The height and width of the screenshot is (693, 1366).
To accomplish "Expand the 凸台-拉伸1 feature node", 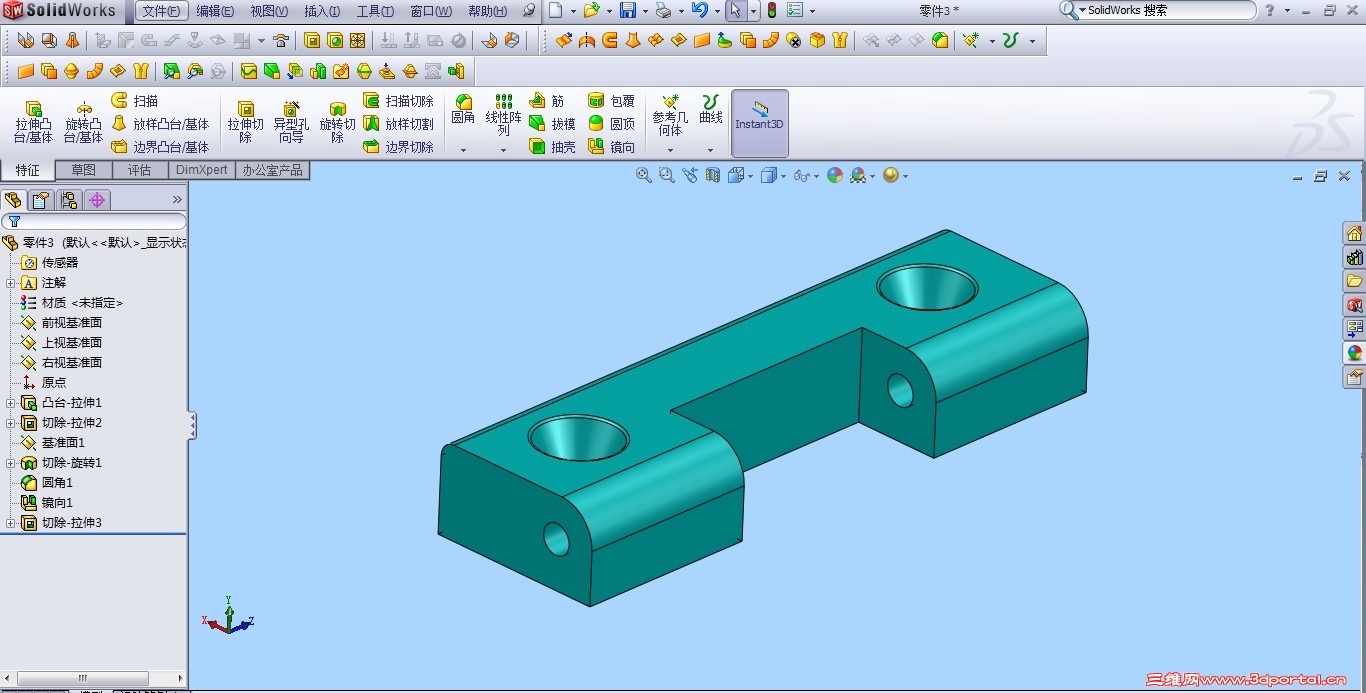I will pyautogui.click(x=11, y=403).
